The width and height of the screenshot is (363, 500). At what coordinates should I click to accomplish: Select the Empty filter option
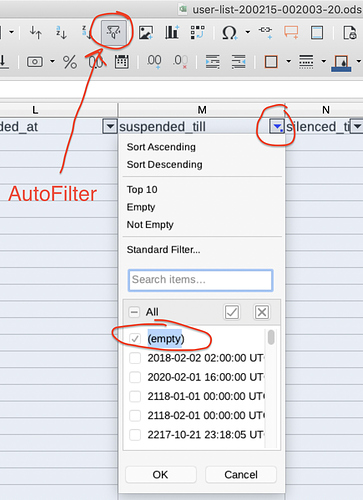pos(141,207)
